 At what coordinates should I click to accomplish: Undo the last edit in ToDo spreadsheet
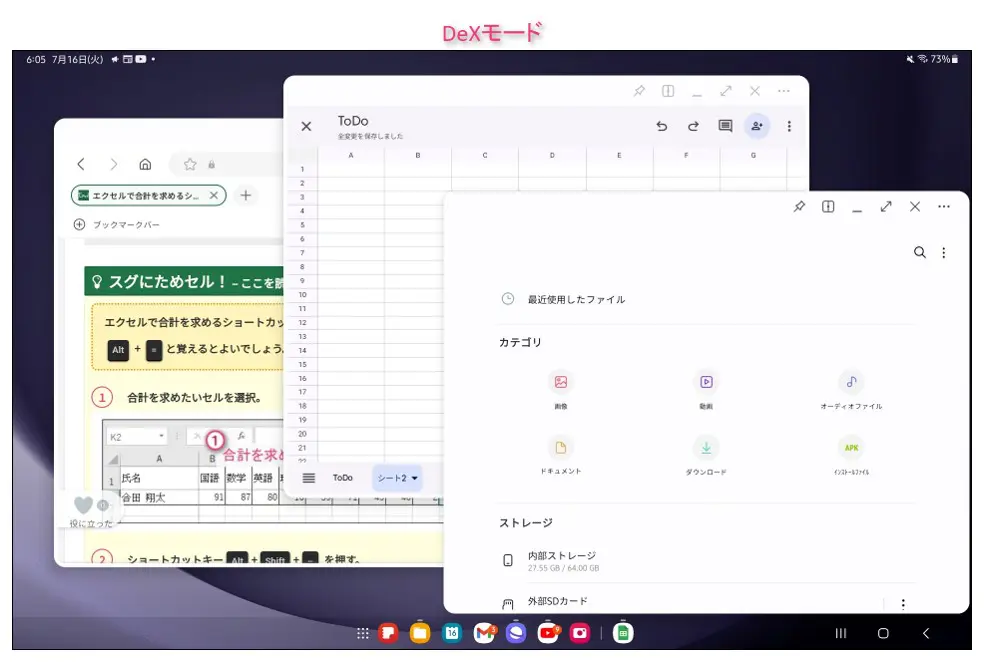661,127
